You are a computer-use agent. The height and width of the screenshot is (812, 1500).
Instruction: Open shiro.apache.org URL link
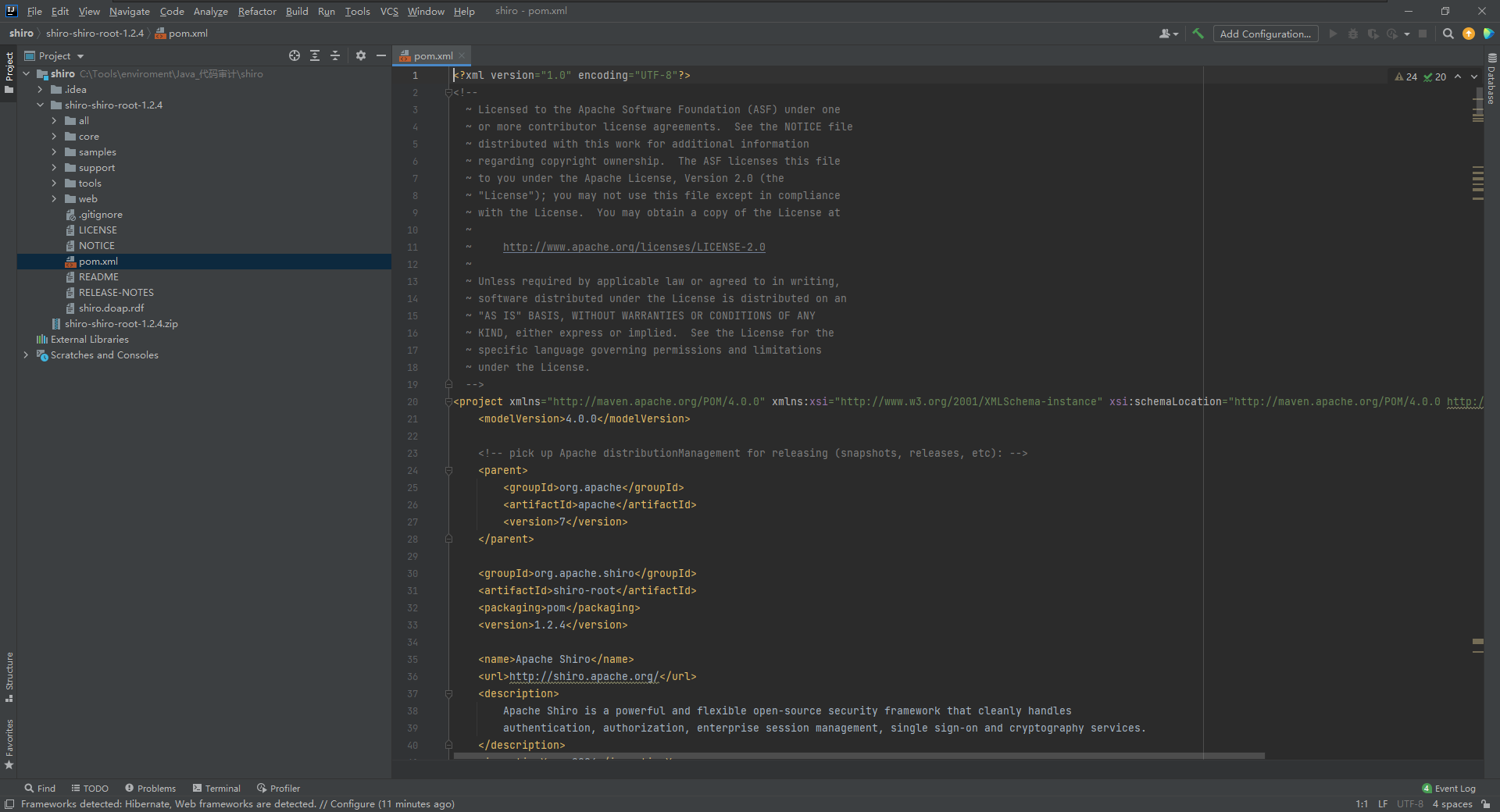tap(584, 676)
